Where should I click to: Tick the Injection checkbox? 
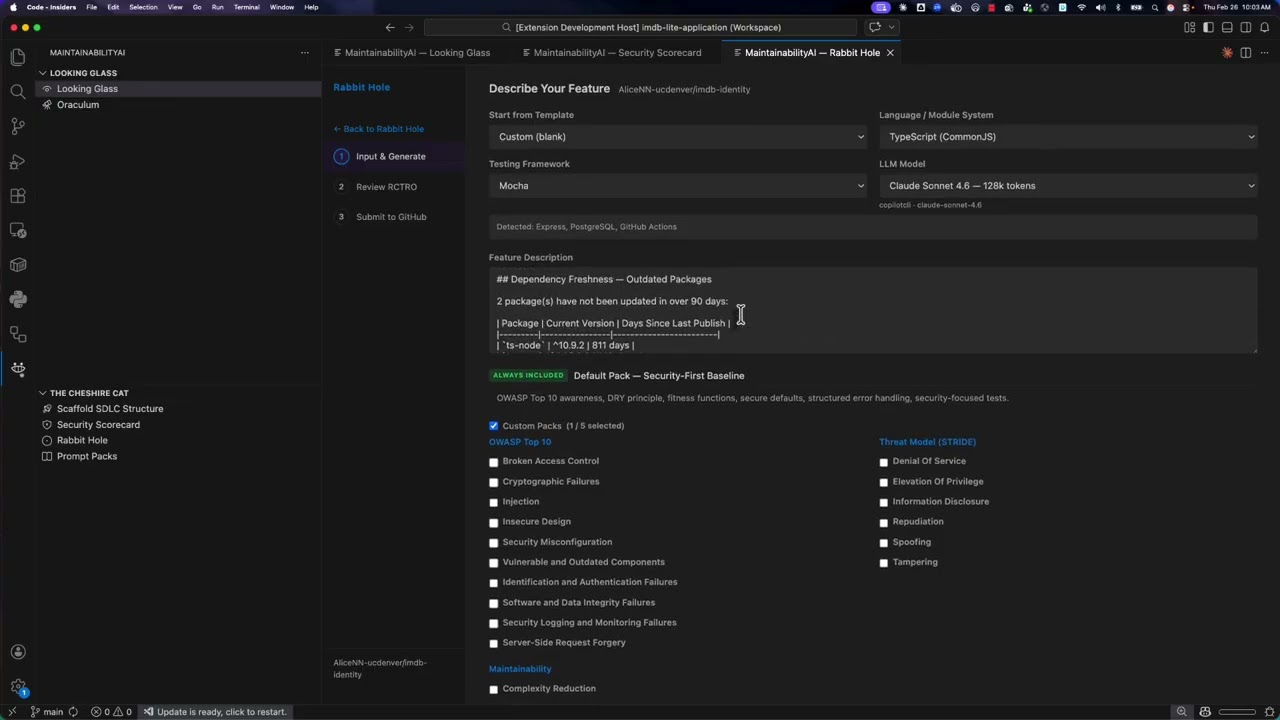pos(493,502)
